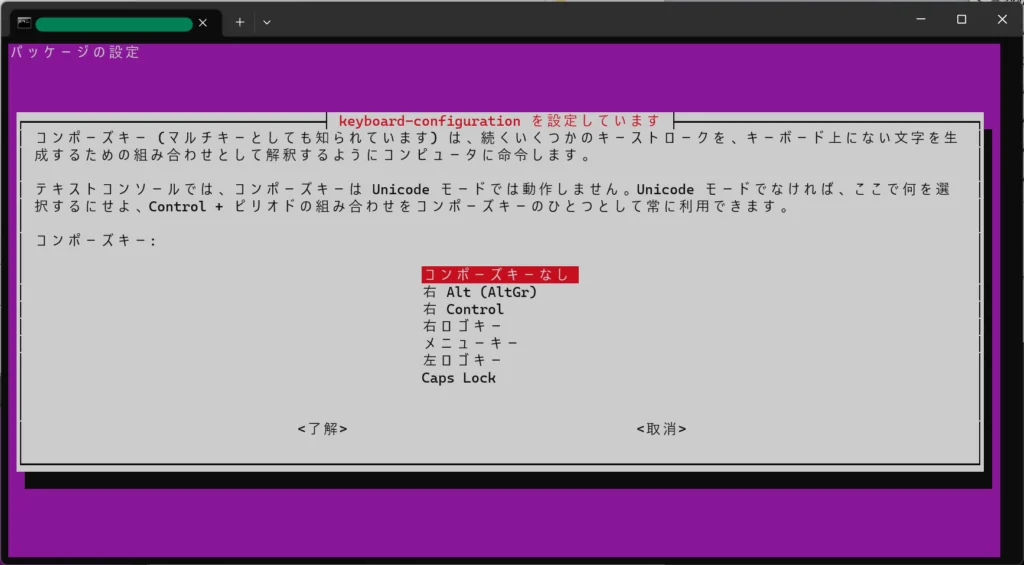Viewport: 1024px width, 565px height.
Task: Choose 右 Alt (AltGr) as compose key
Action: 480,293
